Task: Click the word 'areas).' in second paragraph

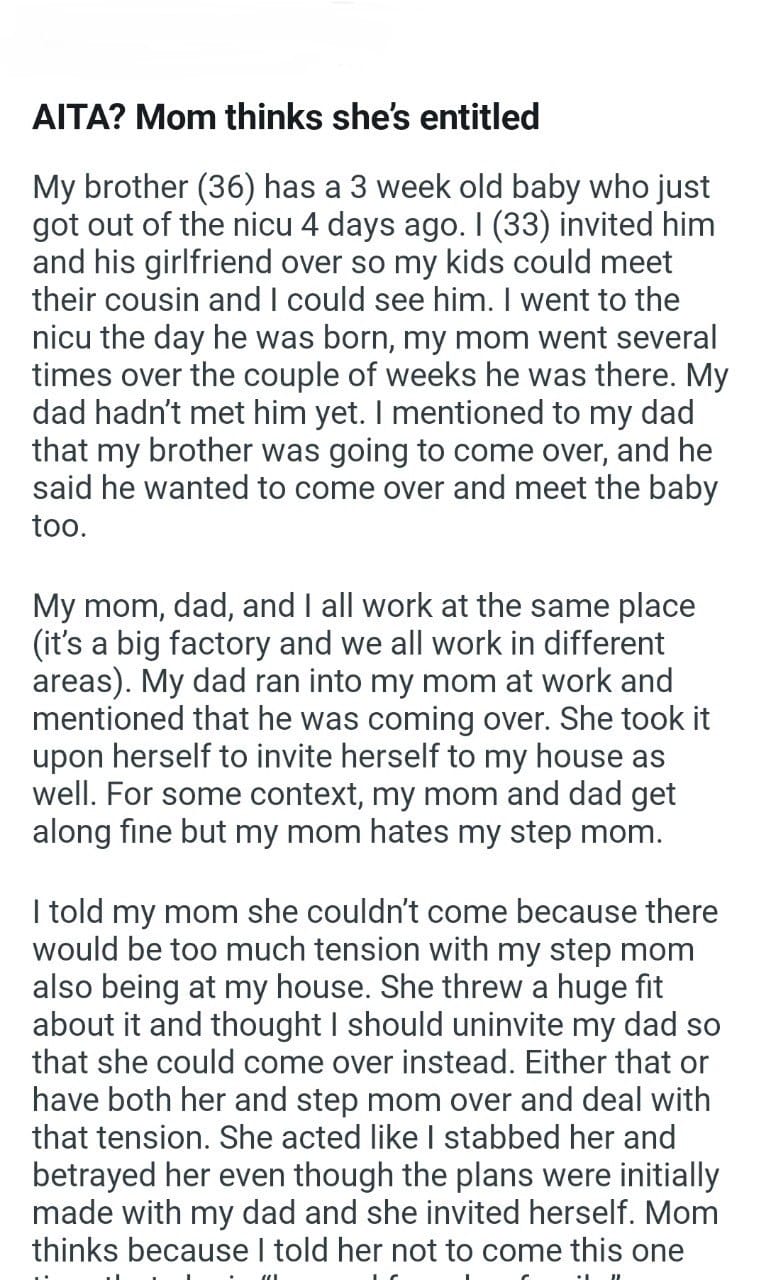Action: pyautogui.click(x=82, y=681)
